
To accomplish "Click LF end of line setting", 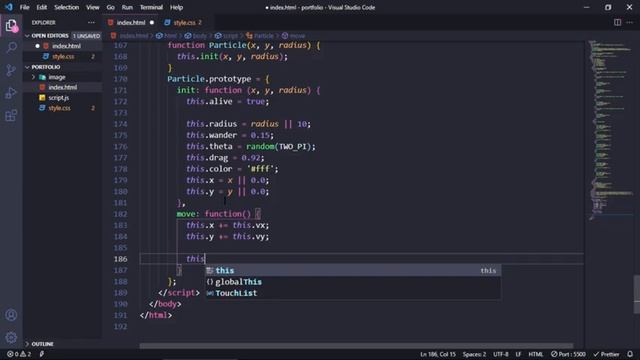I will [518, 354].
